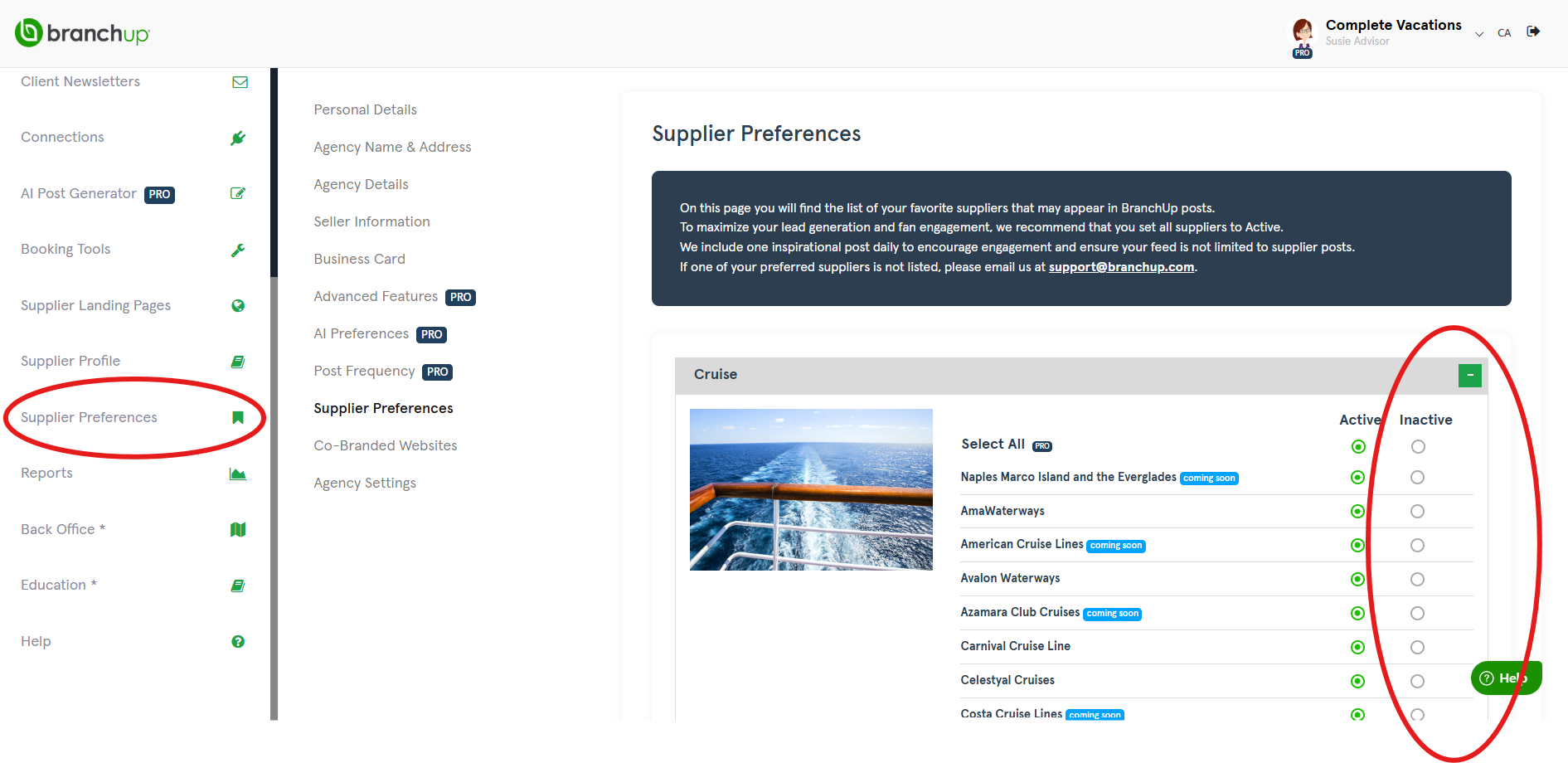Open Agency Name & Address page
Viewport: 1568px width, 763px height.
click(392, 147)
